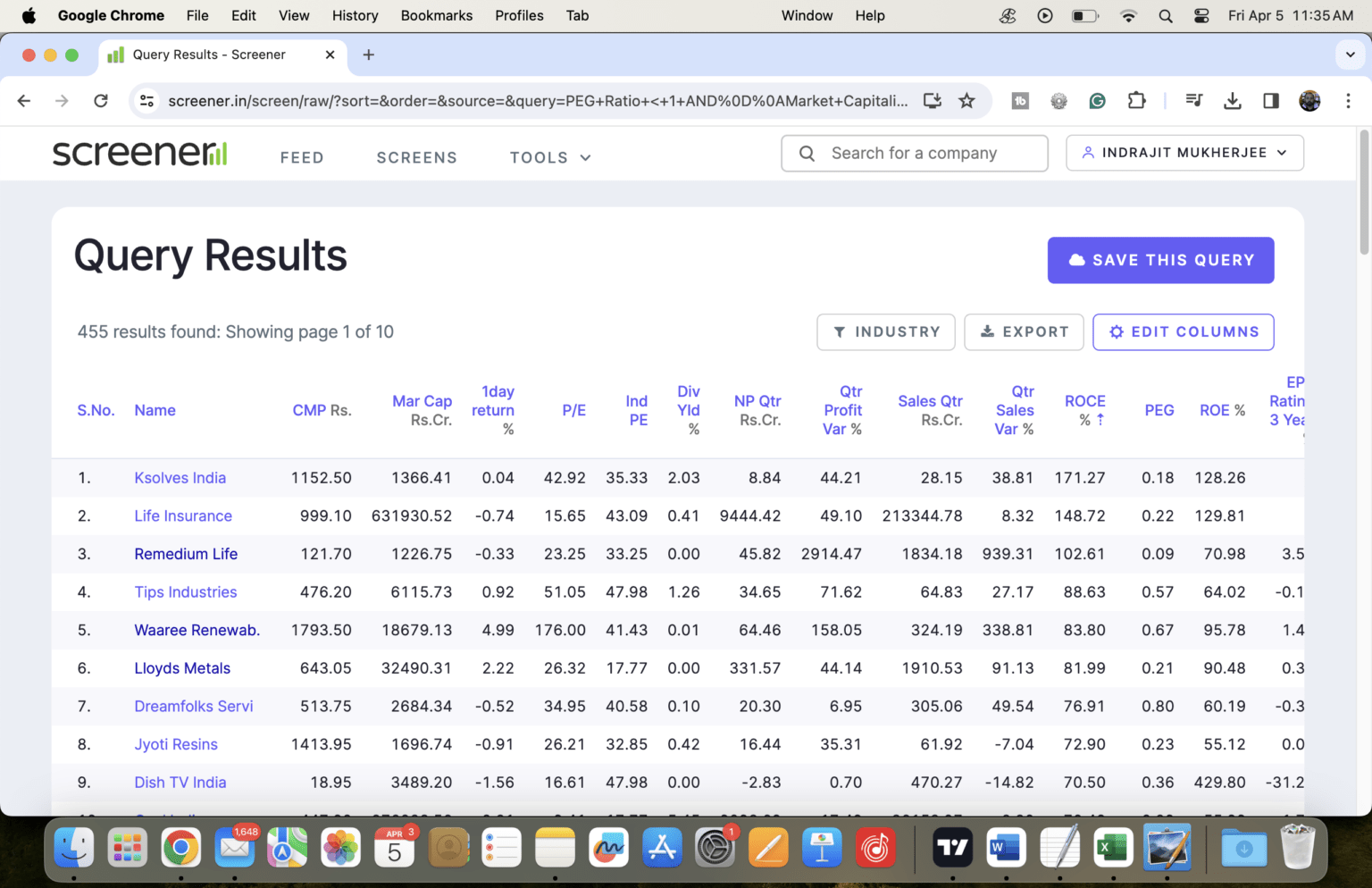
Task: Open the Life Insurance company link
Action: 182,515
